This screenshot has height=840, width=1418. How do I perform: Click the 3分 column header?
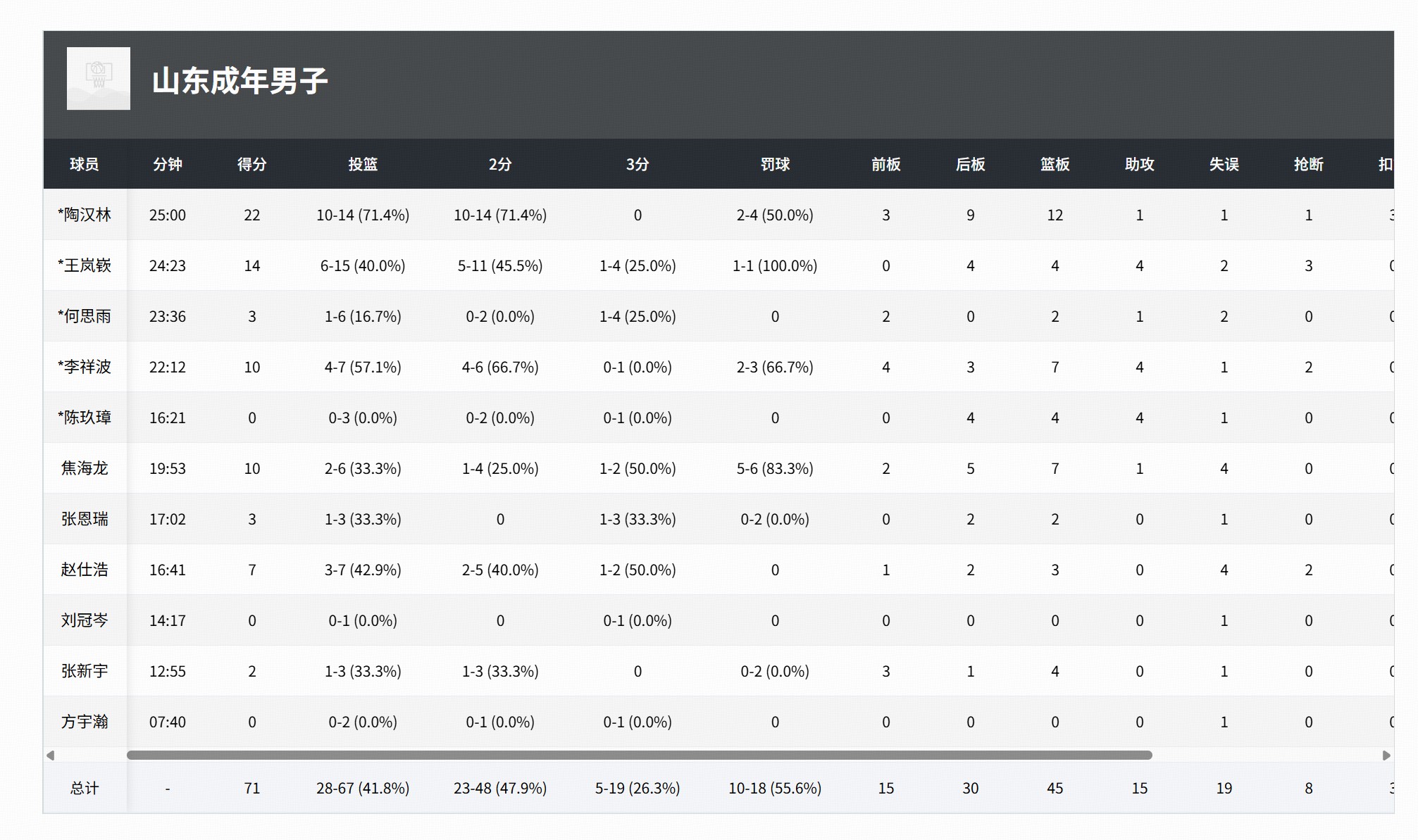pos(638,164)
